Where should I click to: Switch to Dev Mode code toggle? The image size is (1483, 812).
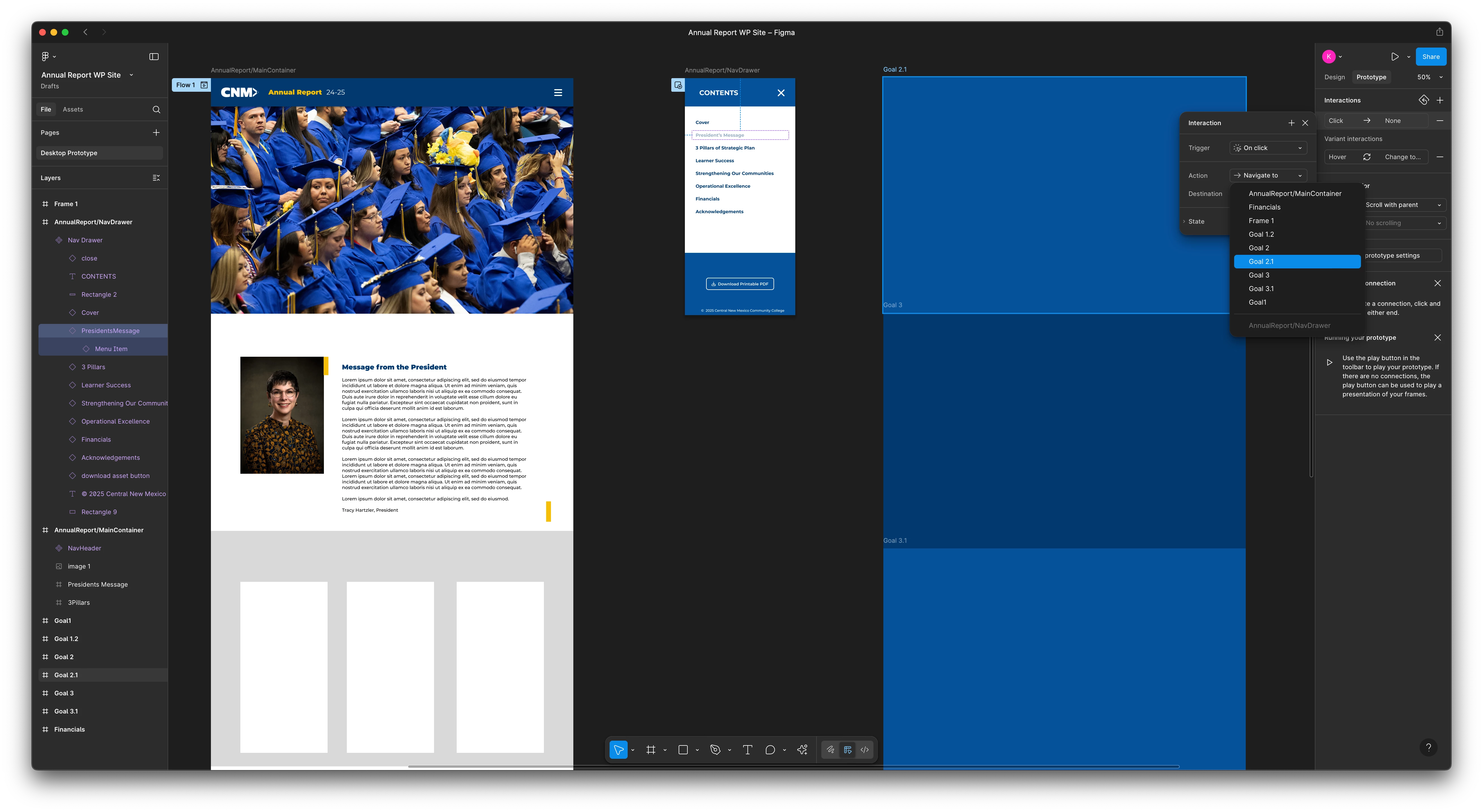click(865, 750)
